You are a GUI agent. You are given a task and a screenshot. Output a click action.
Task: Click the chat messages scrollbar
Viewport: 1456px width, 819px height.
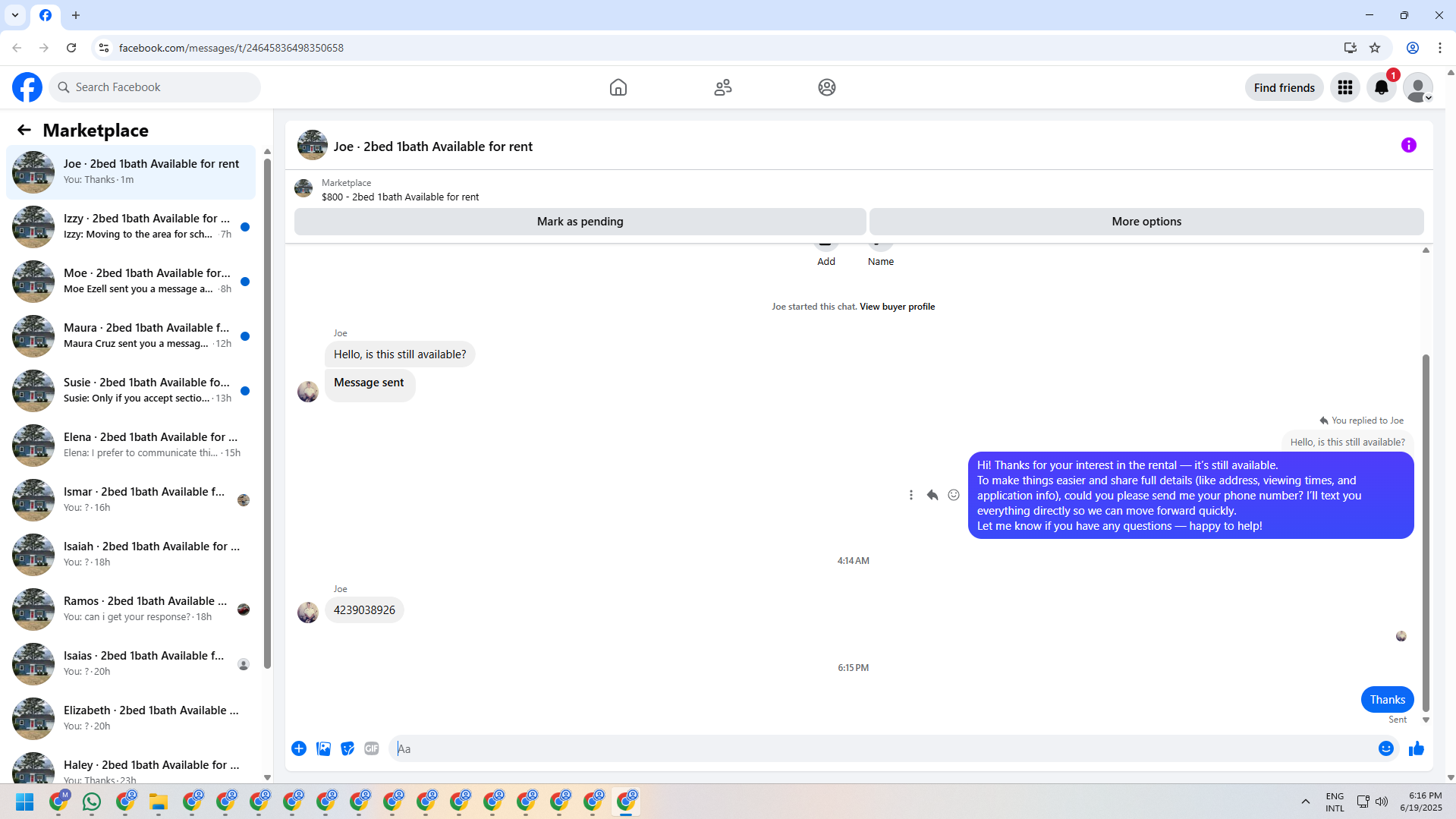click(1426, 531)
